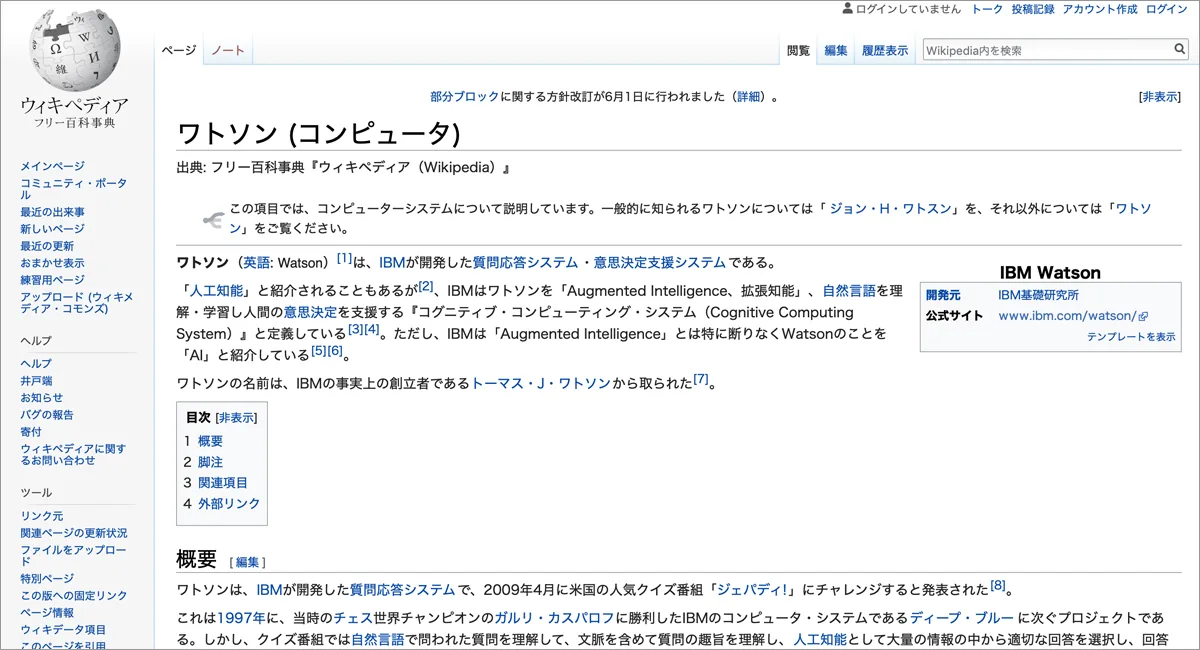Hide the notice with 非表示

point(1160,97)
